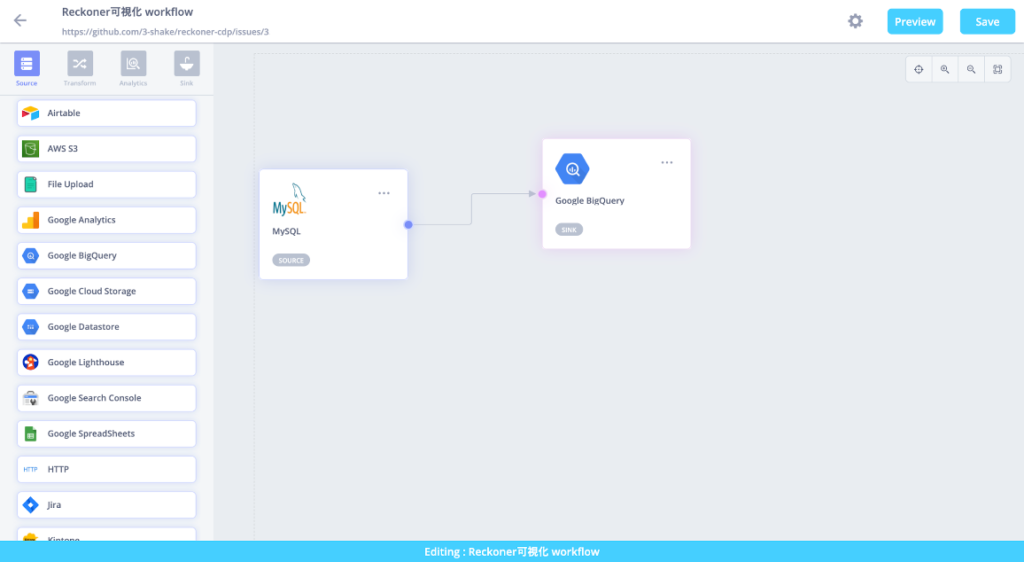1024x562 pixels.
Task: Click the Airtable label text
Action: (64, 113)
